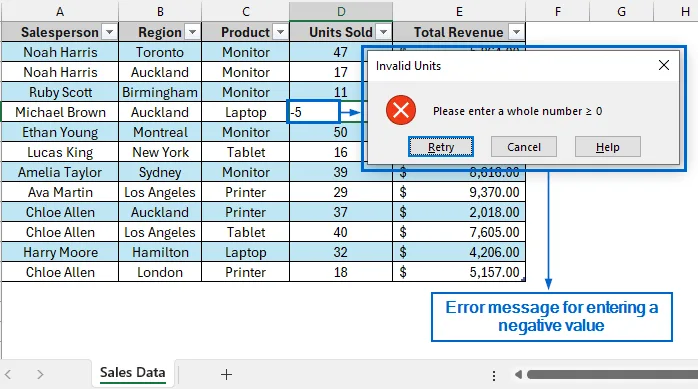Click the Units Sold cell with 18
The height and width of the screenshot is (389, 698).
[341, 272]
